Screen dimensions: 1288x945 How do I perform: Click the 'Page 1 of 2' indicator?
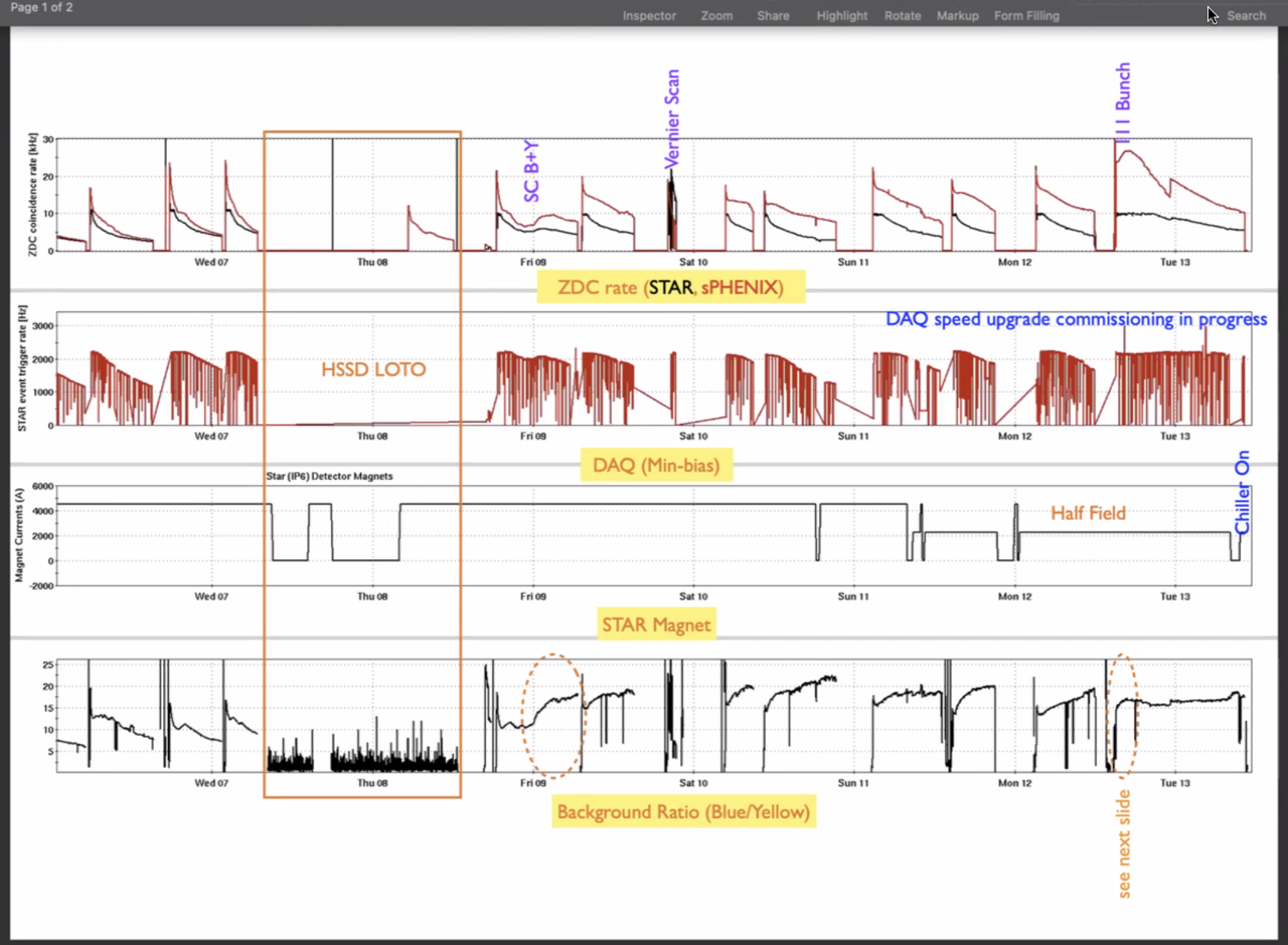pos(42,7)
